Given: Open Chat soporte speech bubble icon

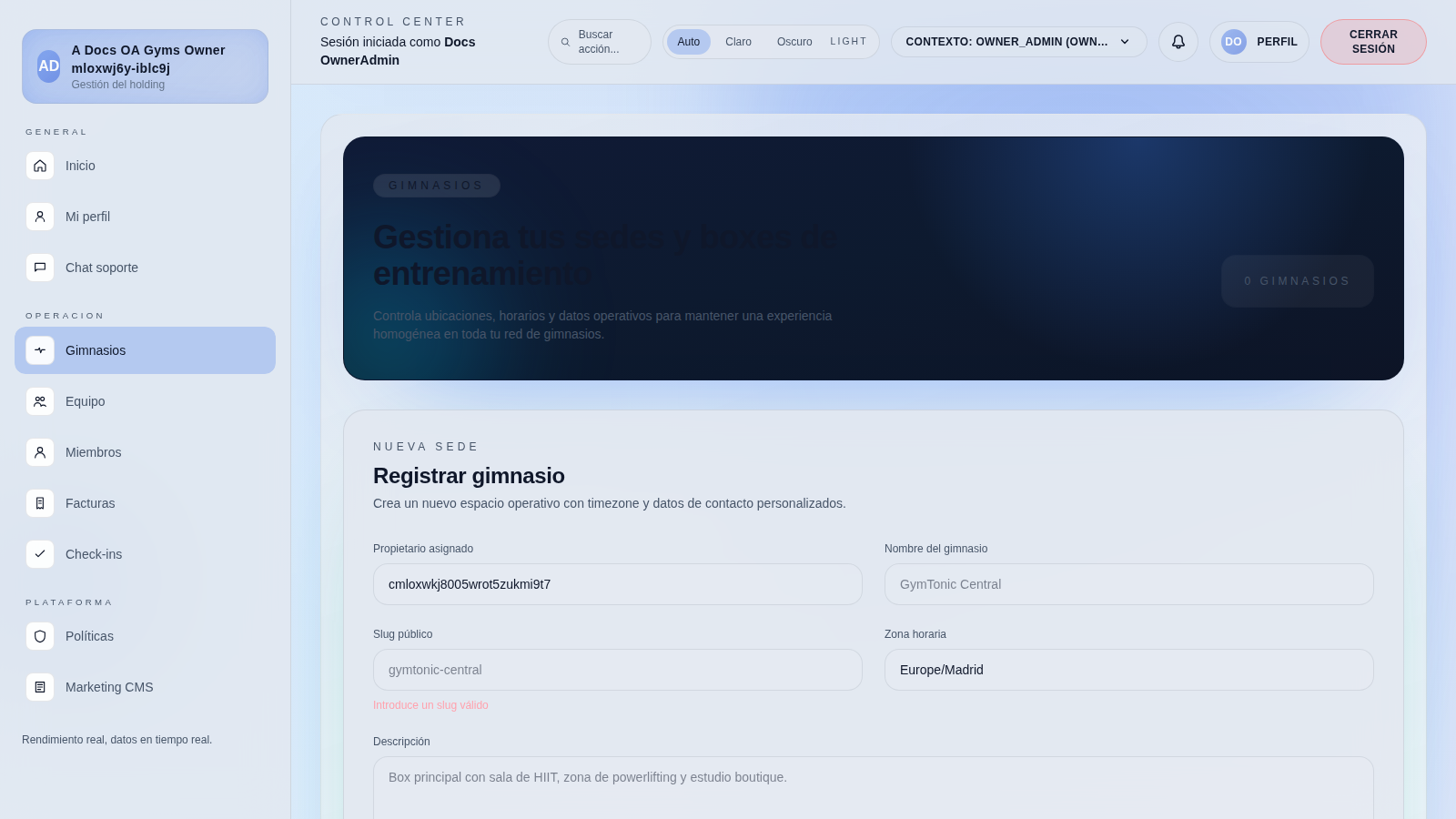Looking at the screenshot, I should (x=40, y=268).
